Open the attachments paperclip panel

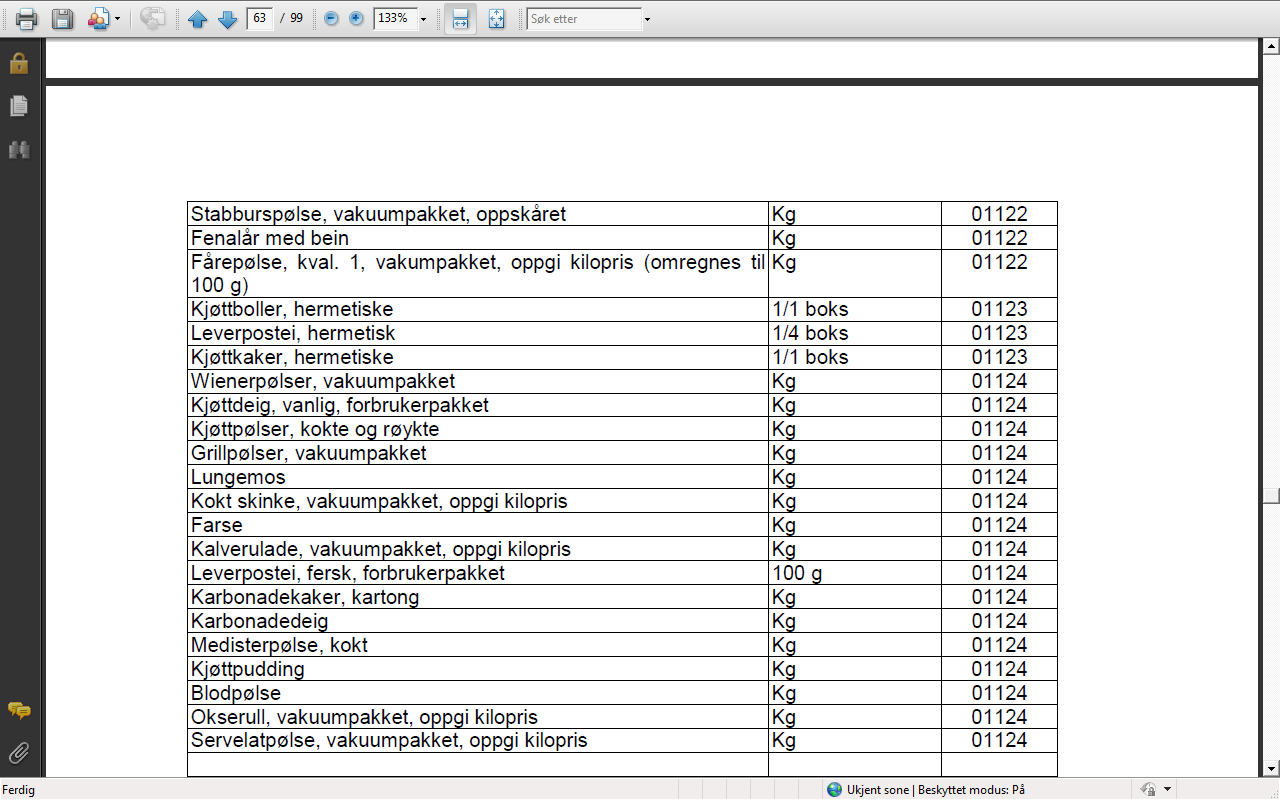click(x=19, y=753)
